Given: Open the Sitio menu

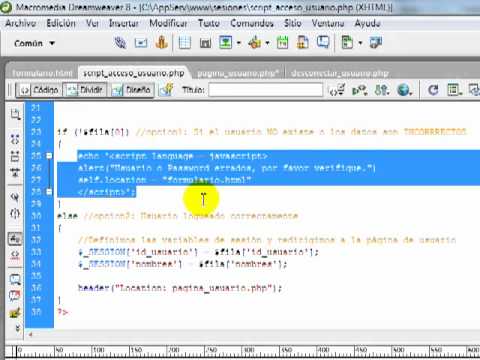Looking at the screenshot, I should (293, 23).
